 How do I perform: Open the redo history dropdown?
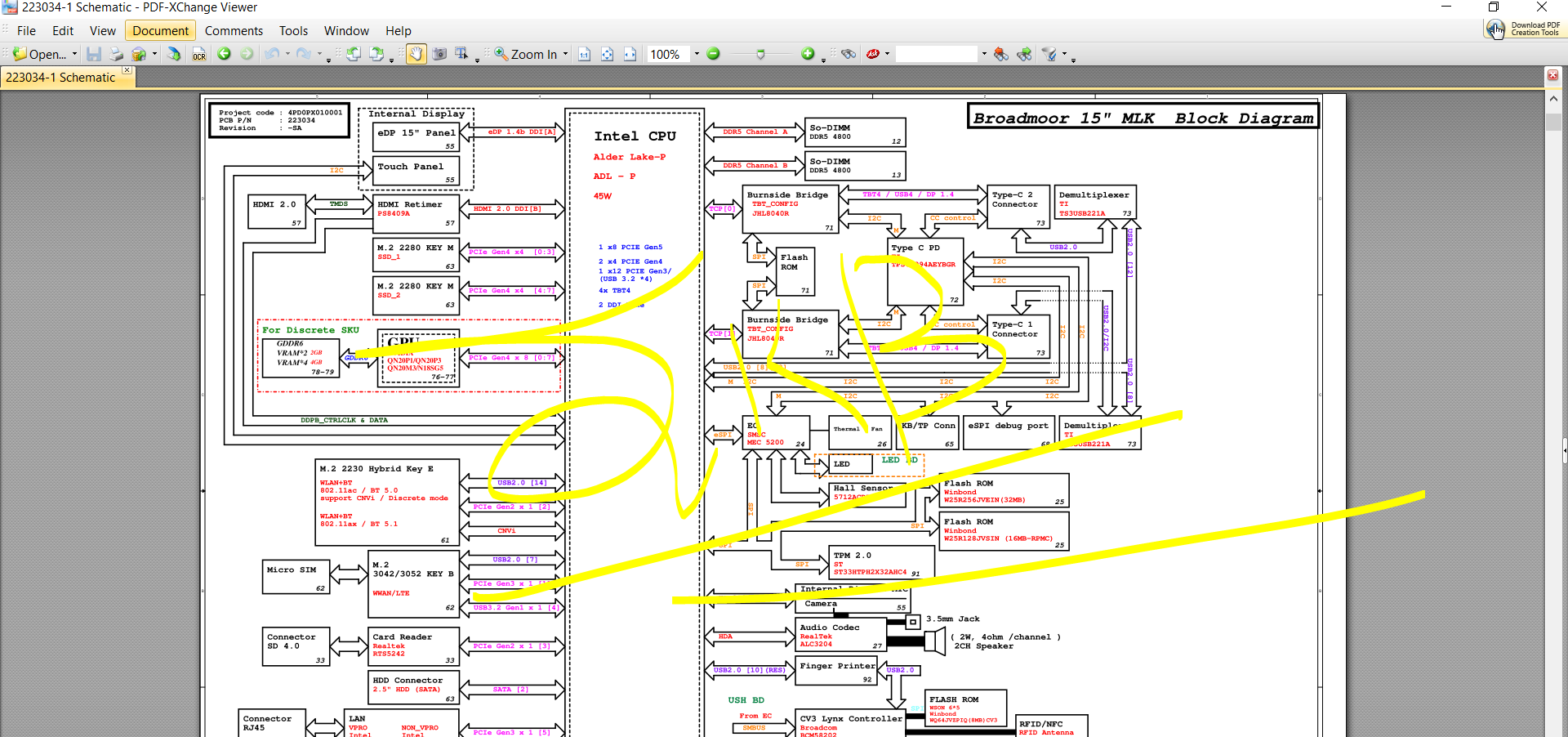318,54
